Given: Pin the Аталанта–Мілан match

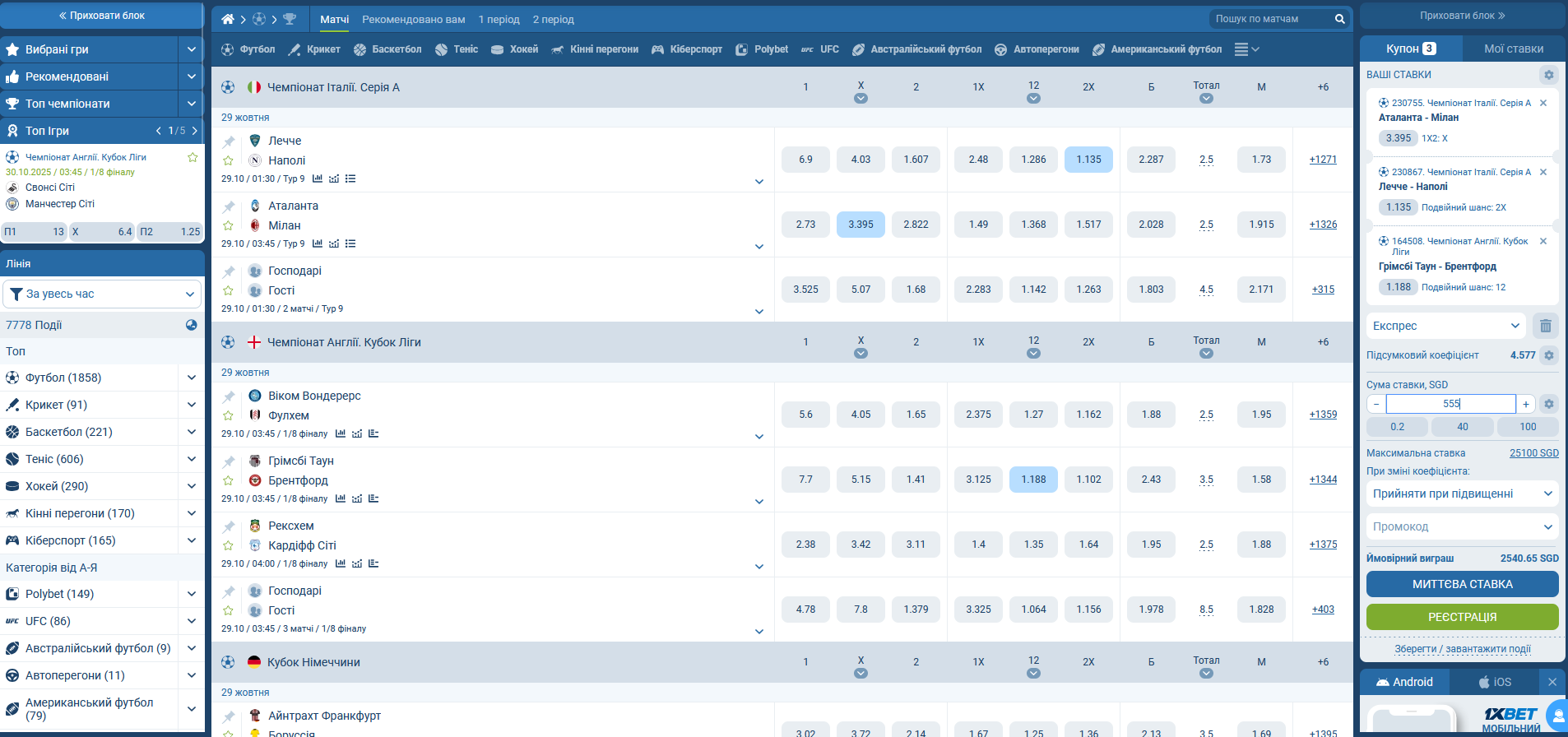Looking at the screenshot, I should (x=229, y=206).
